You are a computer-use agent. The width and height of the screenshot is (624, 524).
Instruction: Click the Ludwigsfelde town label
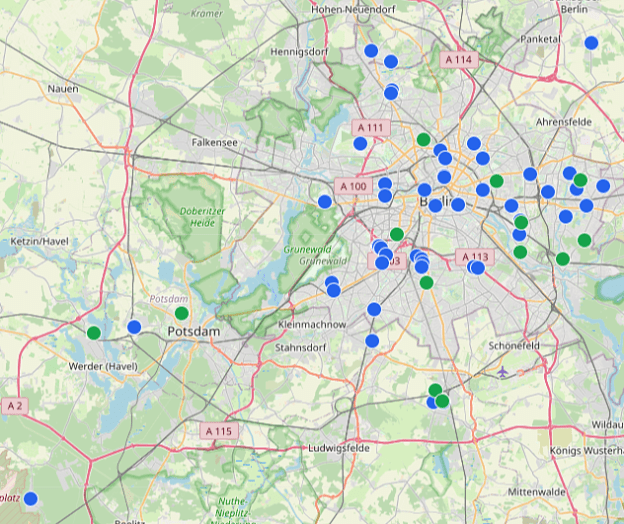click(340, 447)
